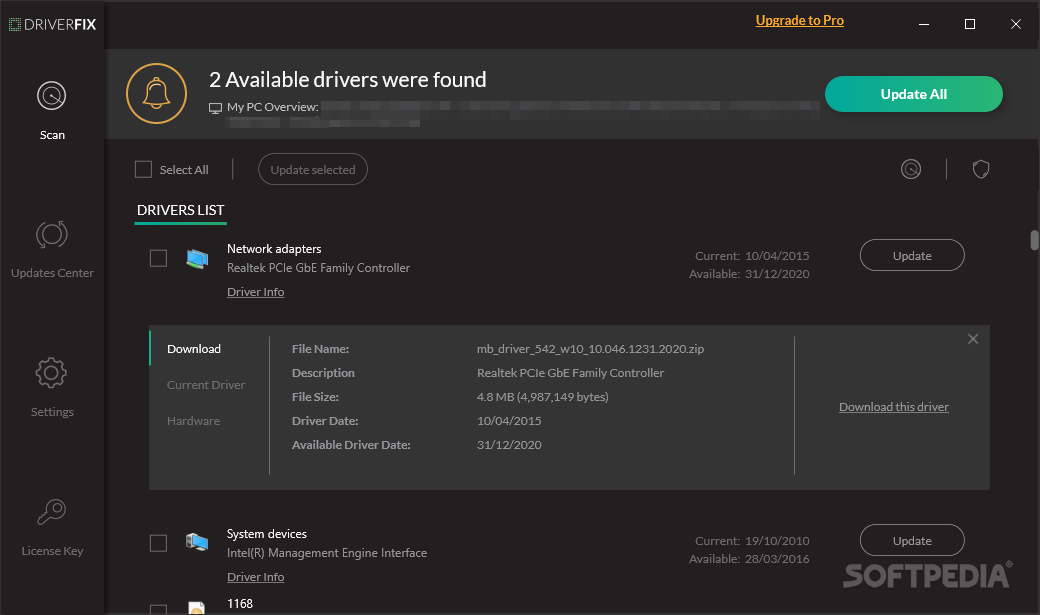The image size is (1040, 615).
Task: Click the Available 31/12/2020 date in Network adapters row
Action: coord(749,274)
